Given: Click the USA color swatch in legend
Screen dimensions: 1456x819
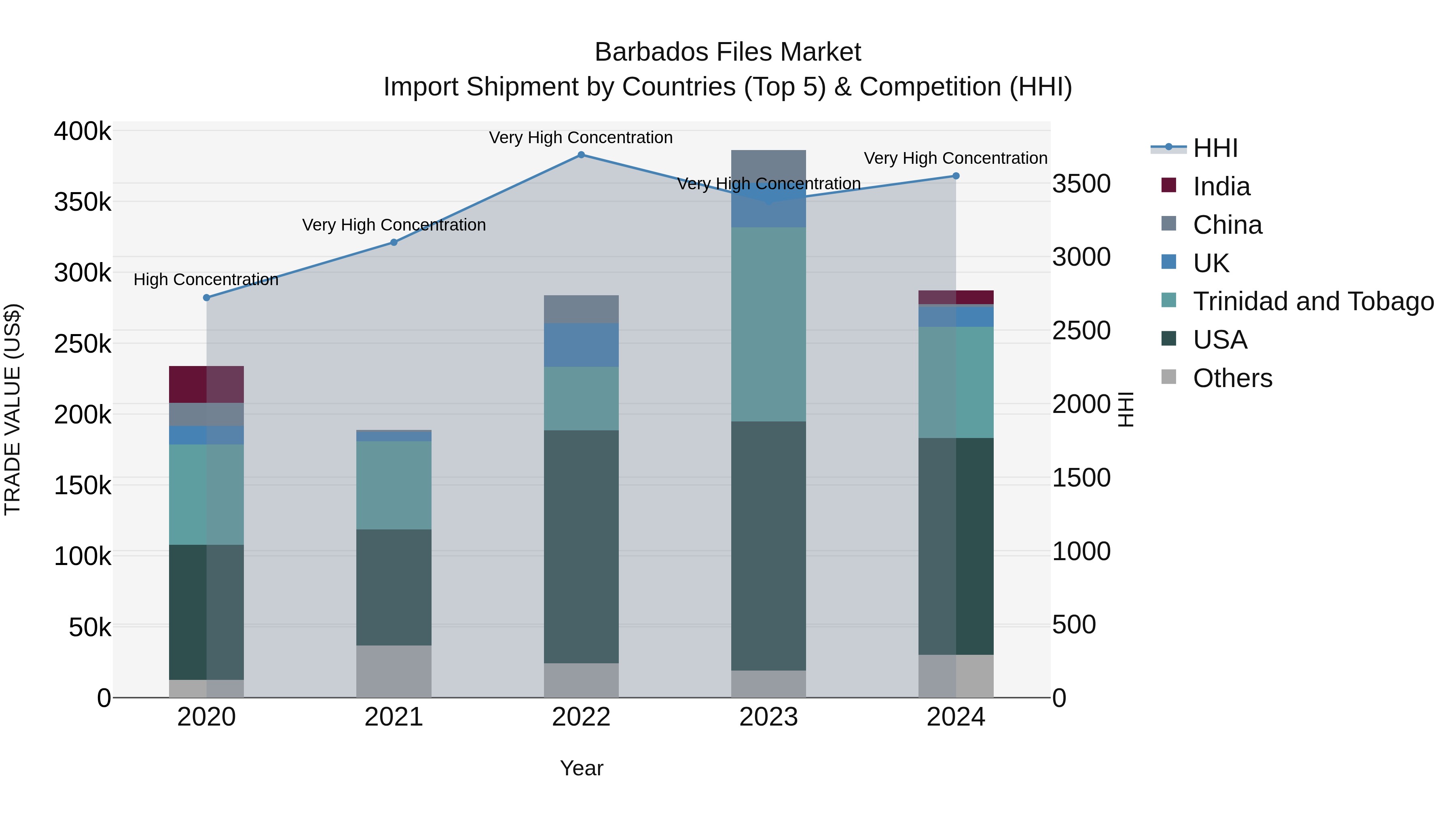Looking at the screenshot, I should pos(1168,338).
